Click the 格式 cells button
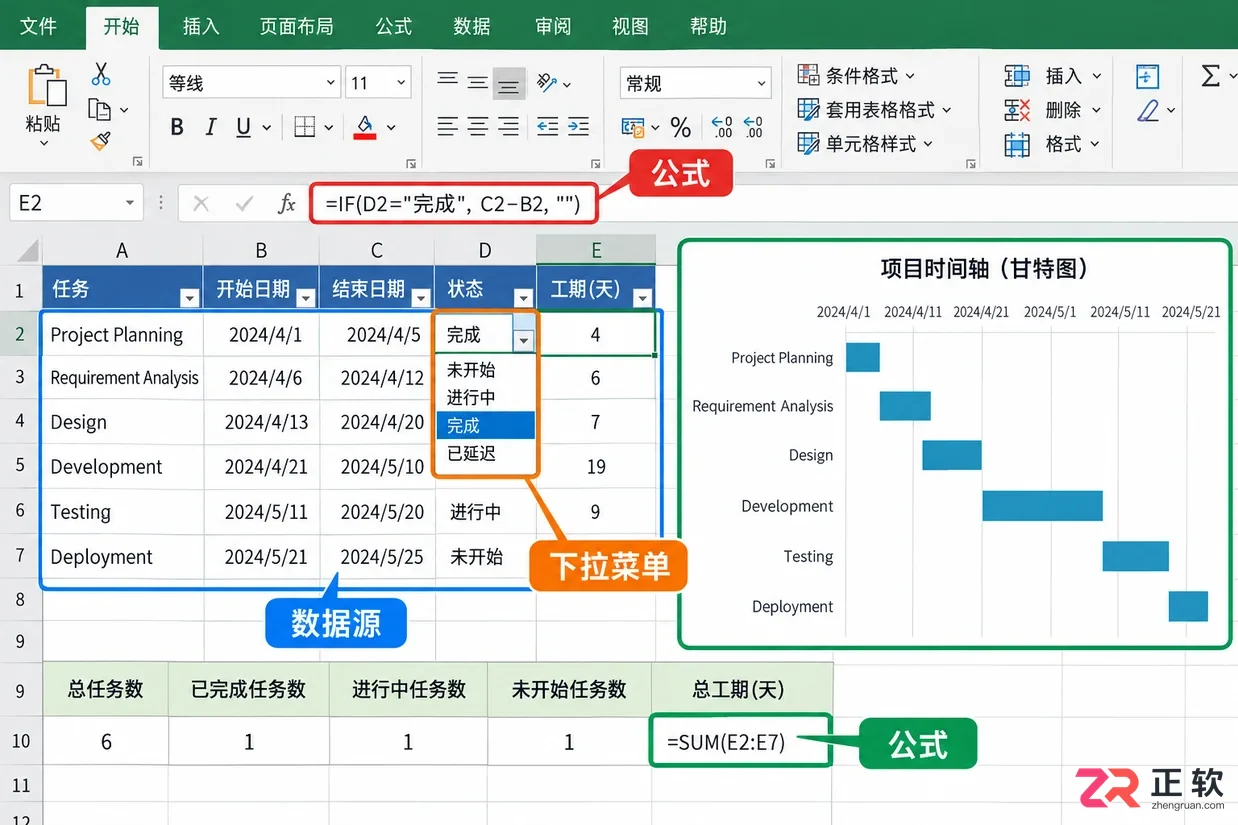This screenshot has height=825, width=1238. point(1052,144)
